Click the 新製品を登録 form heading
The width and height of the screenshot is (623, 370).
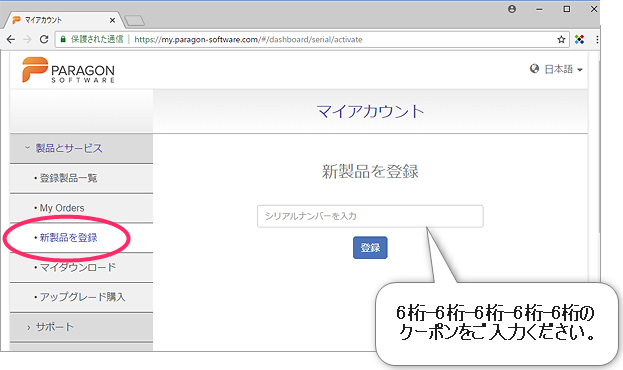(370, 172)
